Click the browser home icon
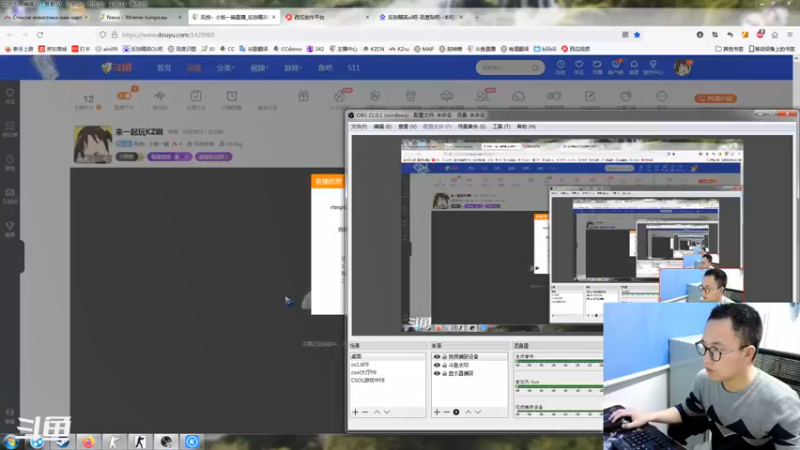The height and width of the screenshot is (450, 800). (774, 35)
